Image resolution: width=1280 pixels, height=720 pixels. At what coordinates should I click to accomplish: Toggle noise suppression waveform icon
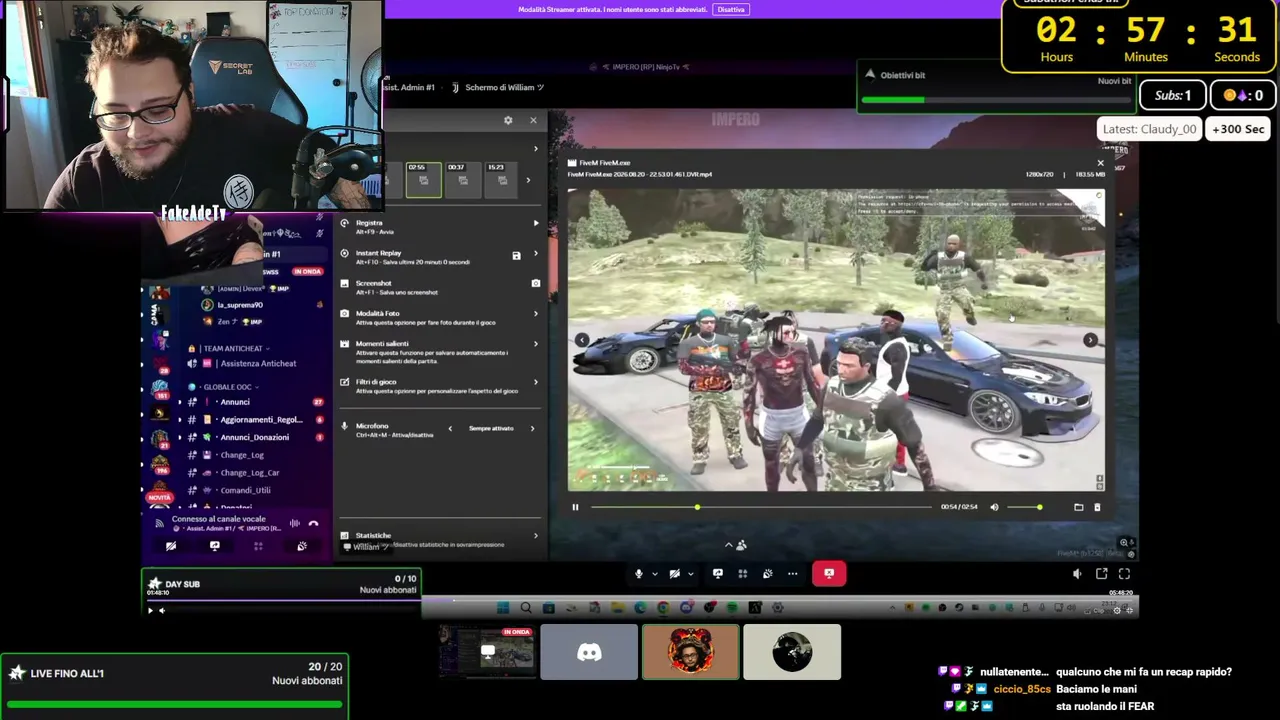pos(294,523)
